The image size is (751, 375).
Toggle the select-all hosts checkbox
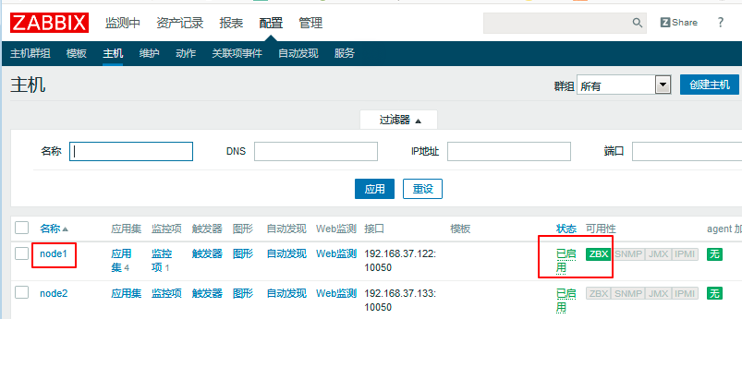(22, 228)
